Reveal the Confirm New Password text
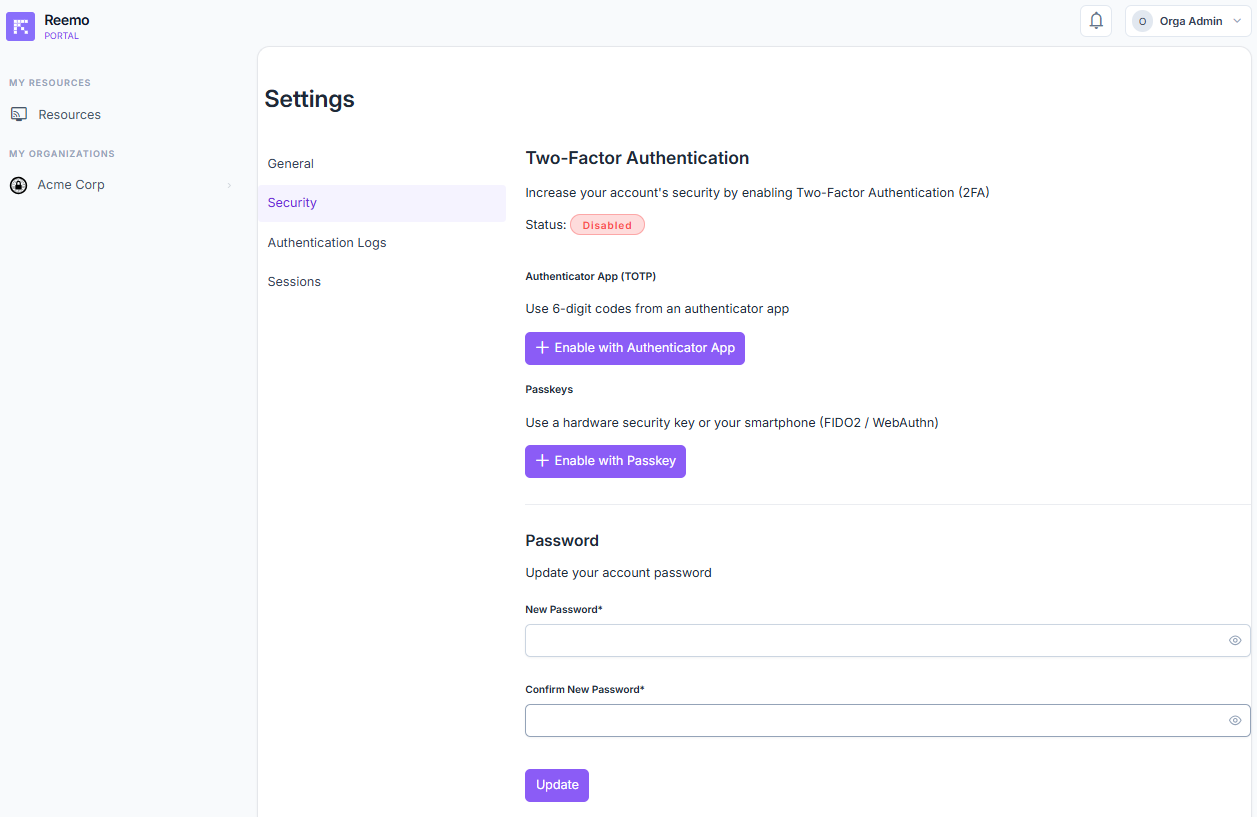1257x817 pixels. pos(1235,721)
